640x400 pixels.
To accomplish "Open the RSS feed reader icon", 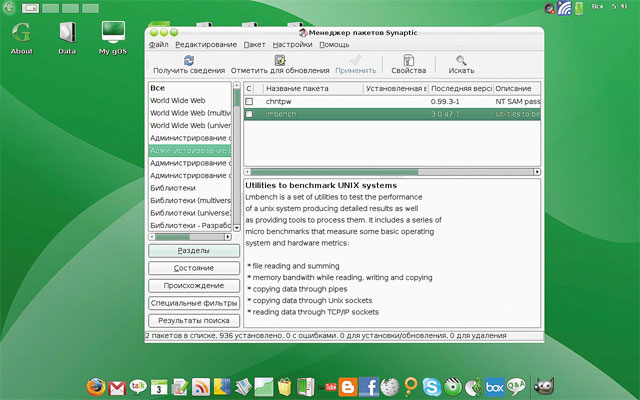I will tap(201, 387).
